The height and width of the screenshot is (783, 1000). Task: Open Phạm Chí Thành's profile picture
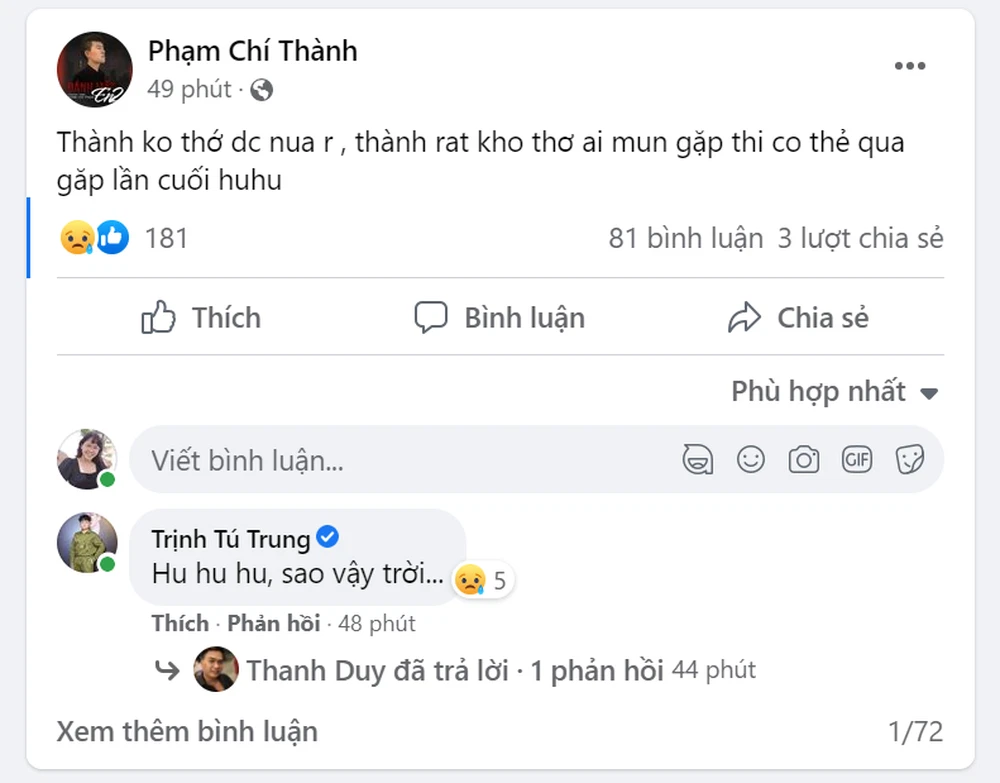(x=95, y=69)
